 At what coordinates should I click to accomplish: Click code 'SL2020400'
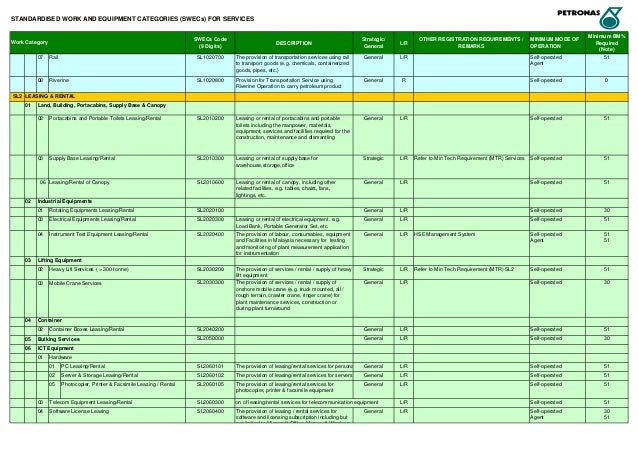[210, 234]
